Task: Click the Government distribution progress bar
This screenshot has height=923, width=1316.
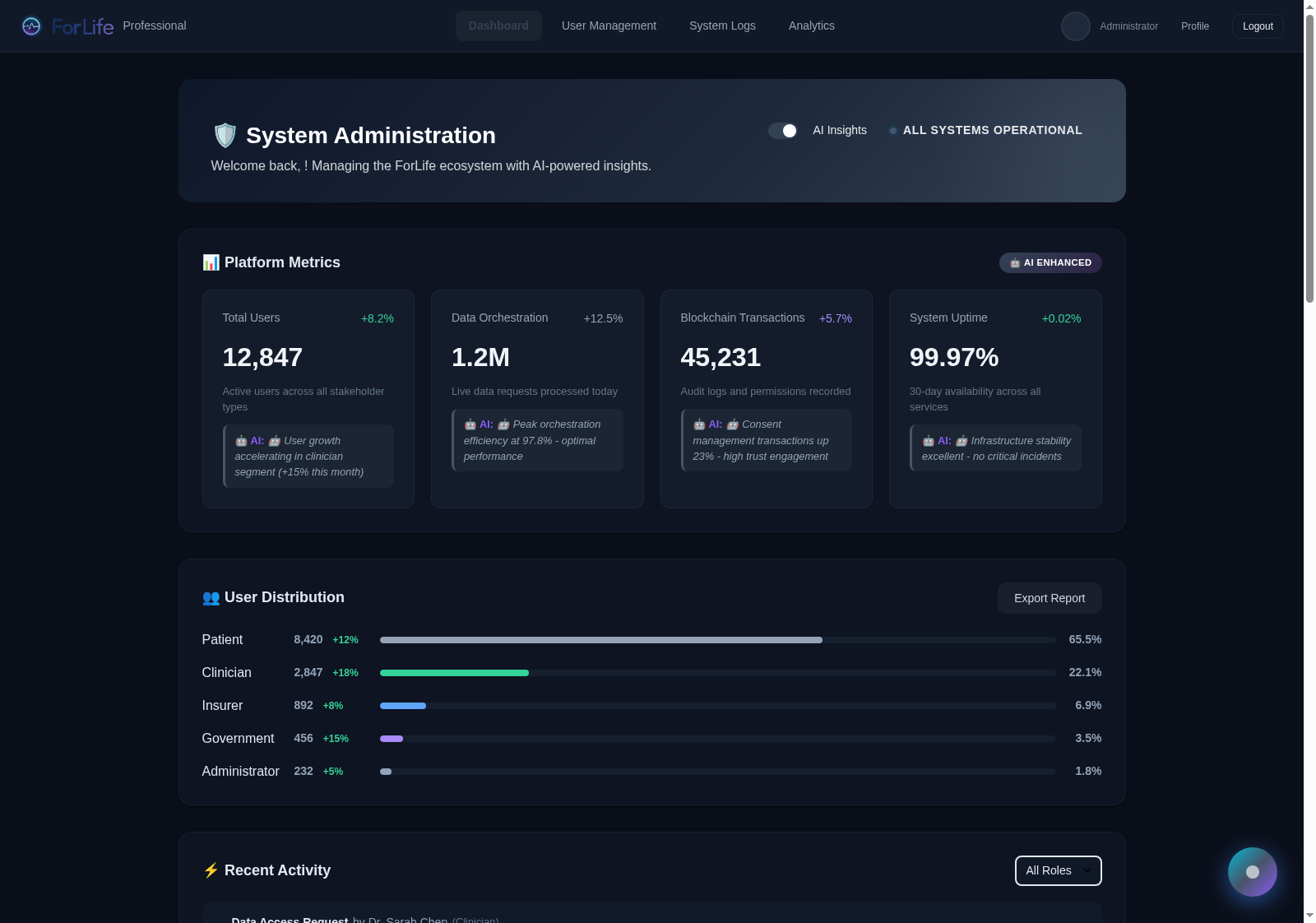Action: click(x=717, y=739)
